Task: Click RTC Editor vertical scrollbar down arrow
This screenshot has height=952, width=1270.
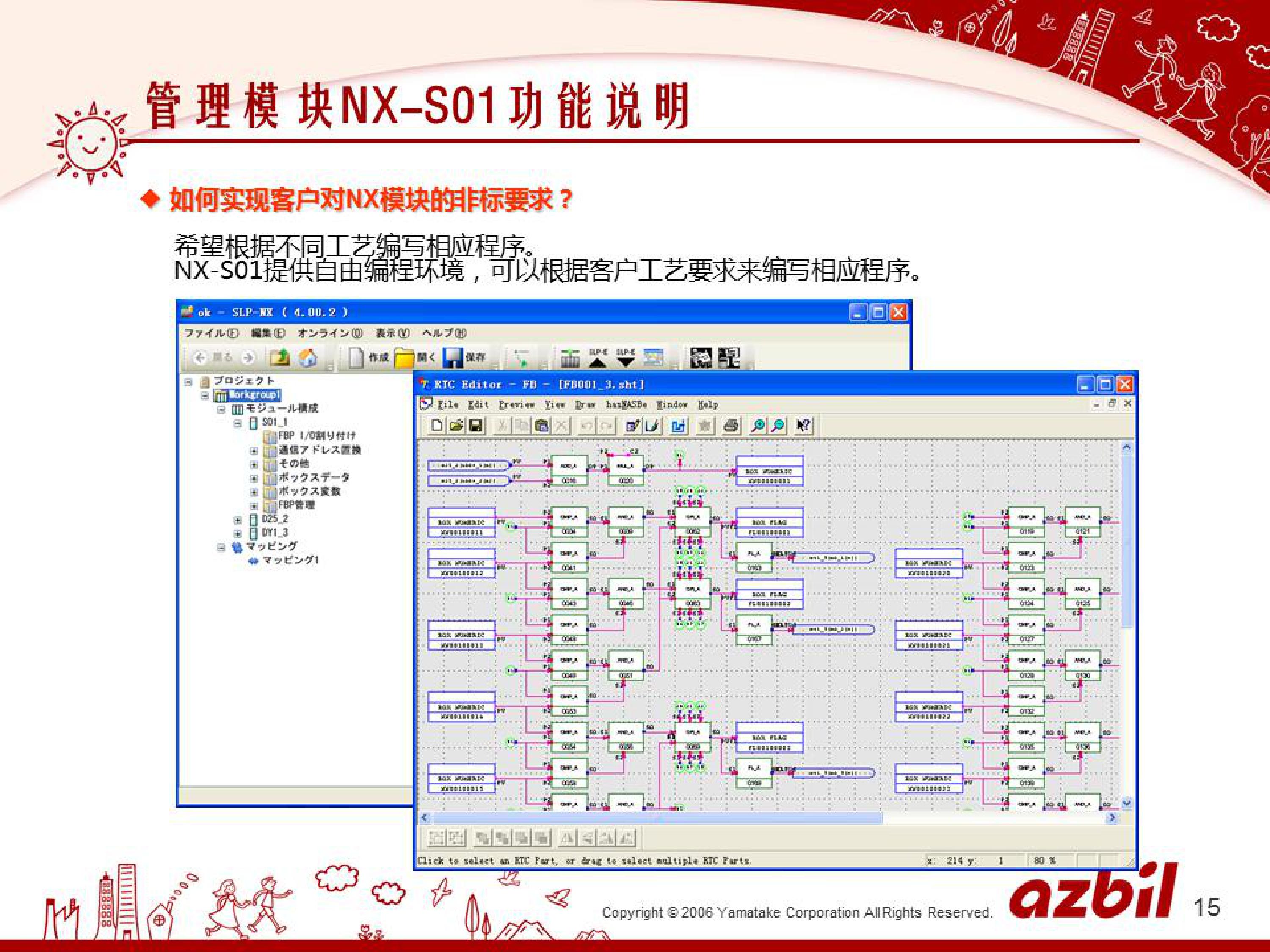Action: tap(1126, 803)
